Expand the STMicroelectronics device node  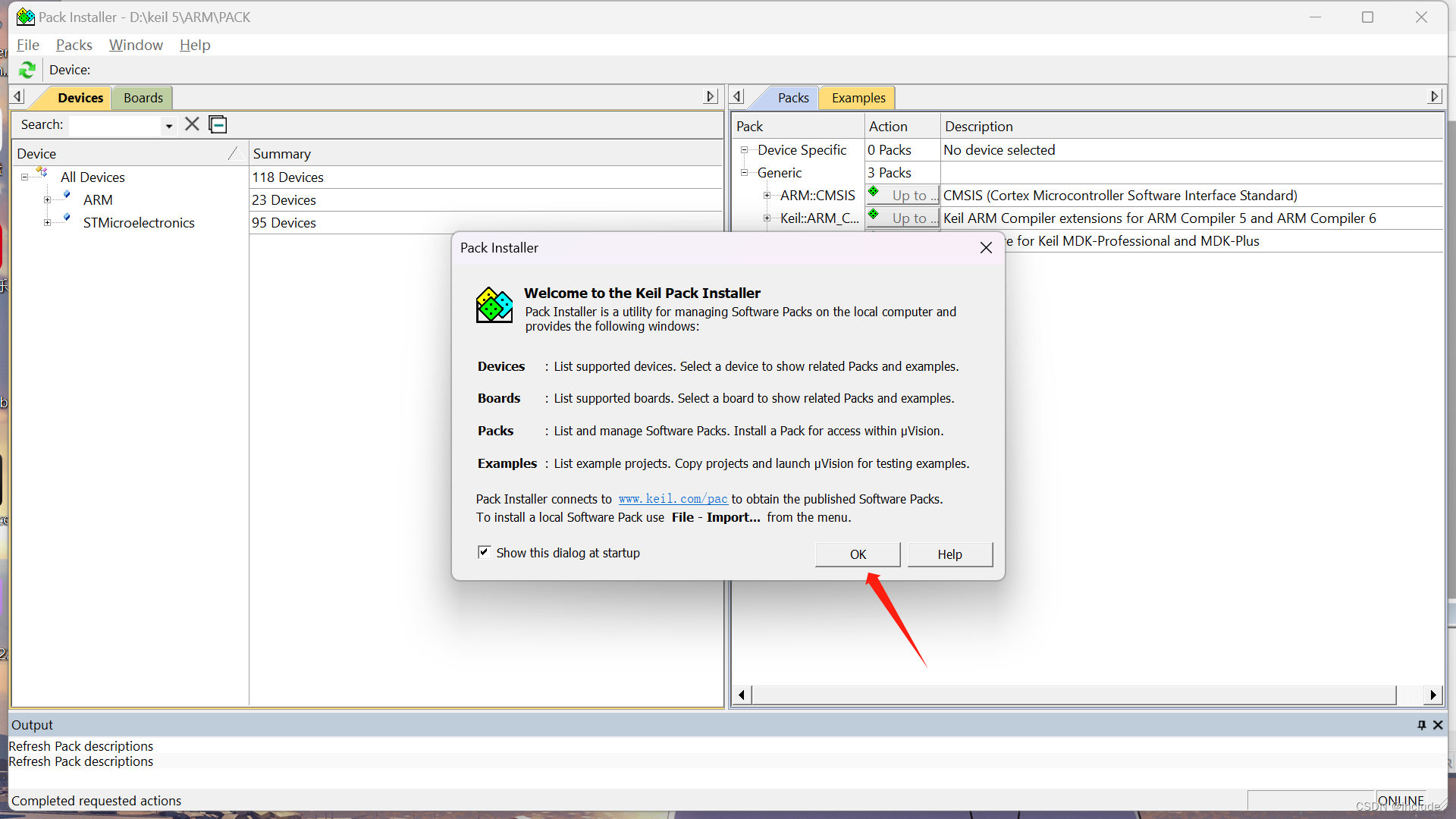point(47,223)
